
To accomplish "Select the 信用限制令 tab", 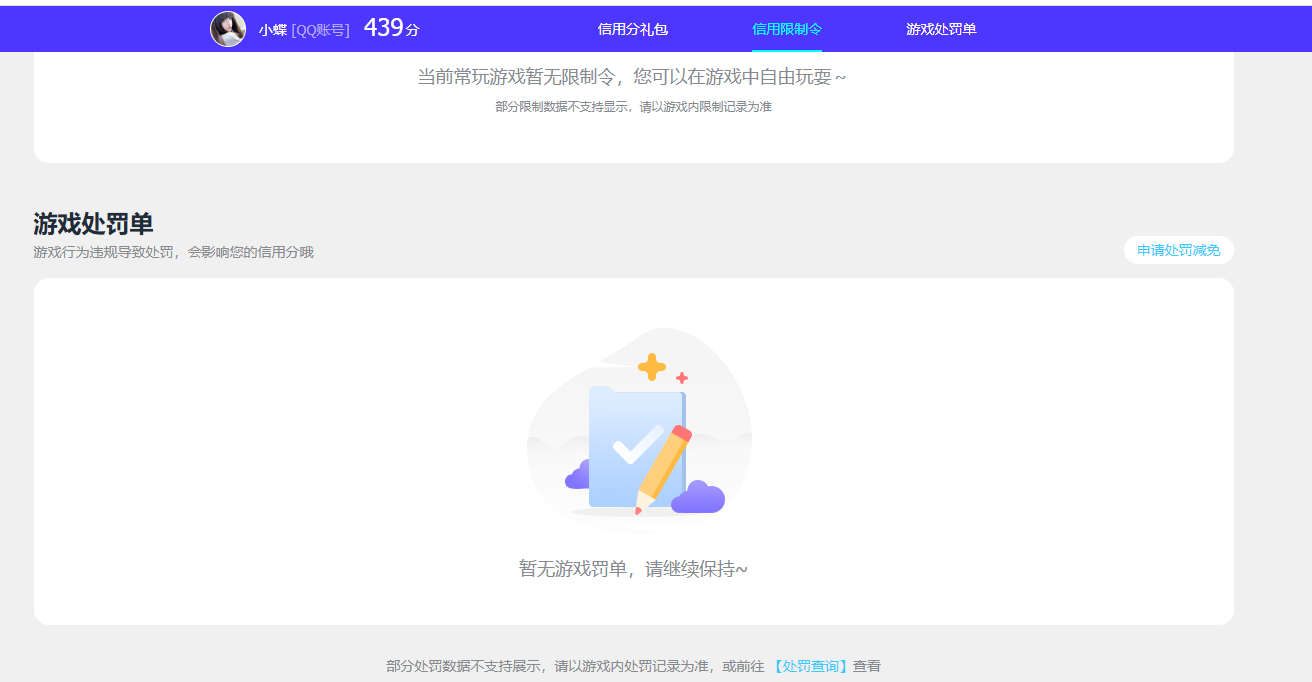I will (787, 29).
